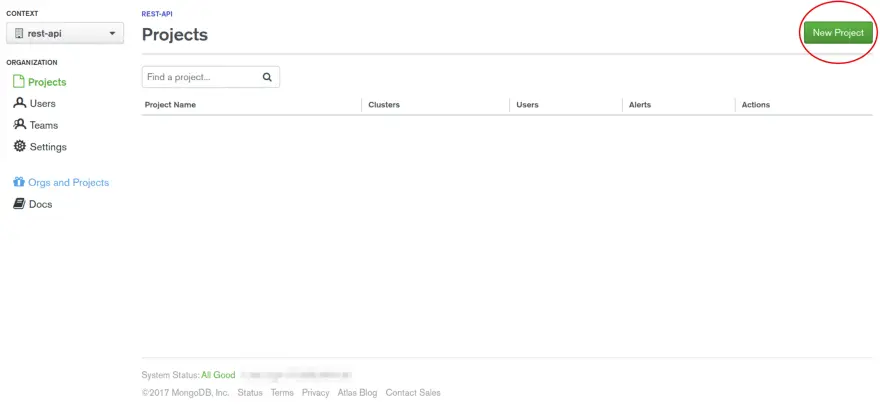
Task: Open Projects in the organization sidebar
Action: [x=47, y=82]
